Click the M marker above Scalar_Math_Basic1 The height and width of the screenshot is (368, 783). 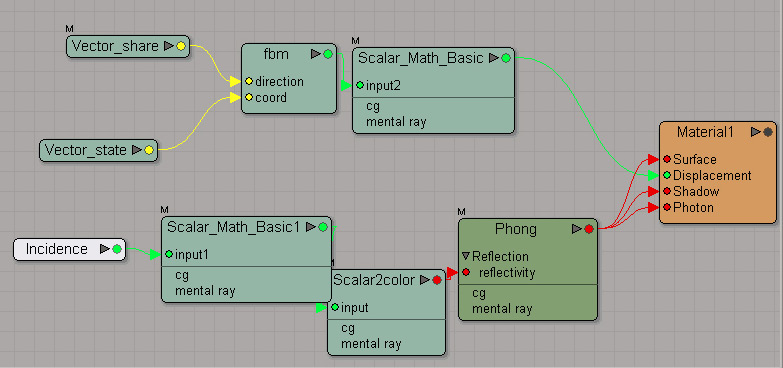[165, 209]
